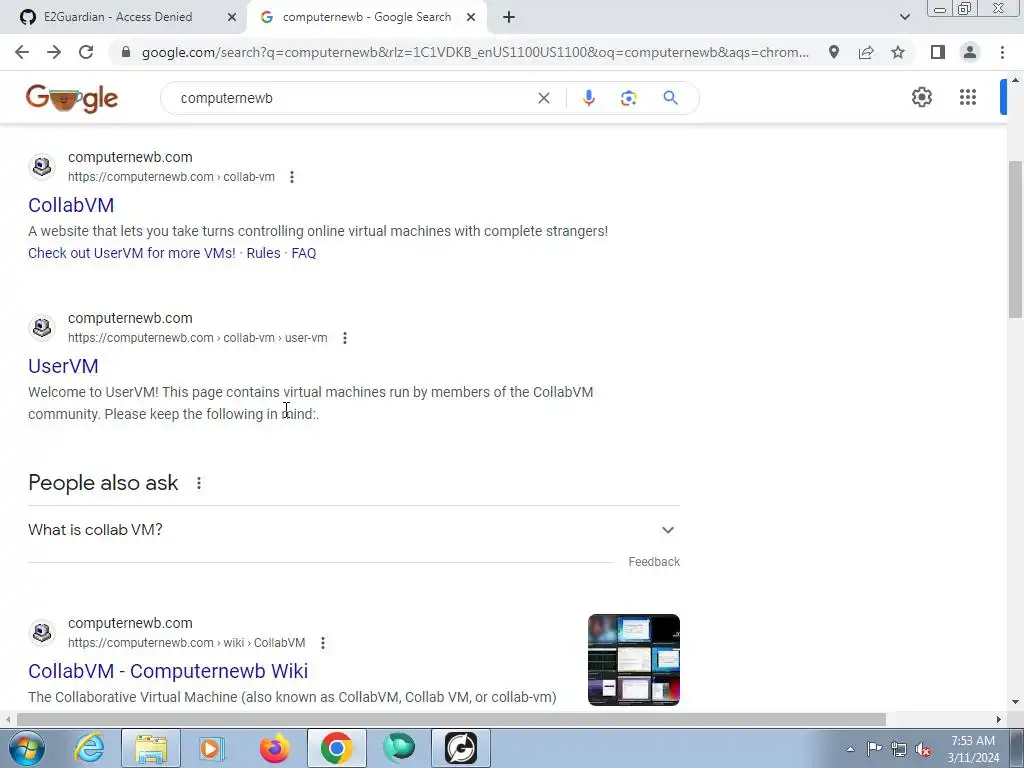1024x768 pixels.
Task: Open location settings icon in address bar
Action: tap(834, 52)
